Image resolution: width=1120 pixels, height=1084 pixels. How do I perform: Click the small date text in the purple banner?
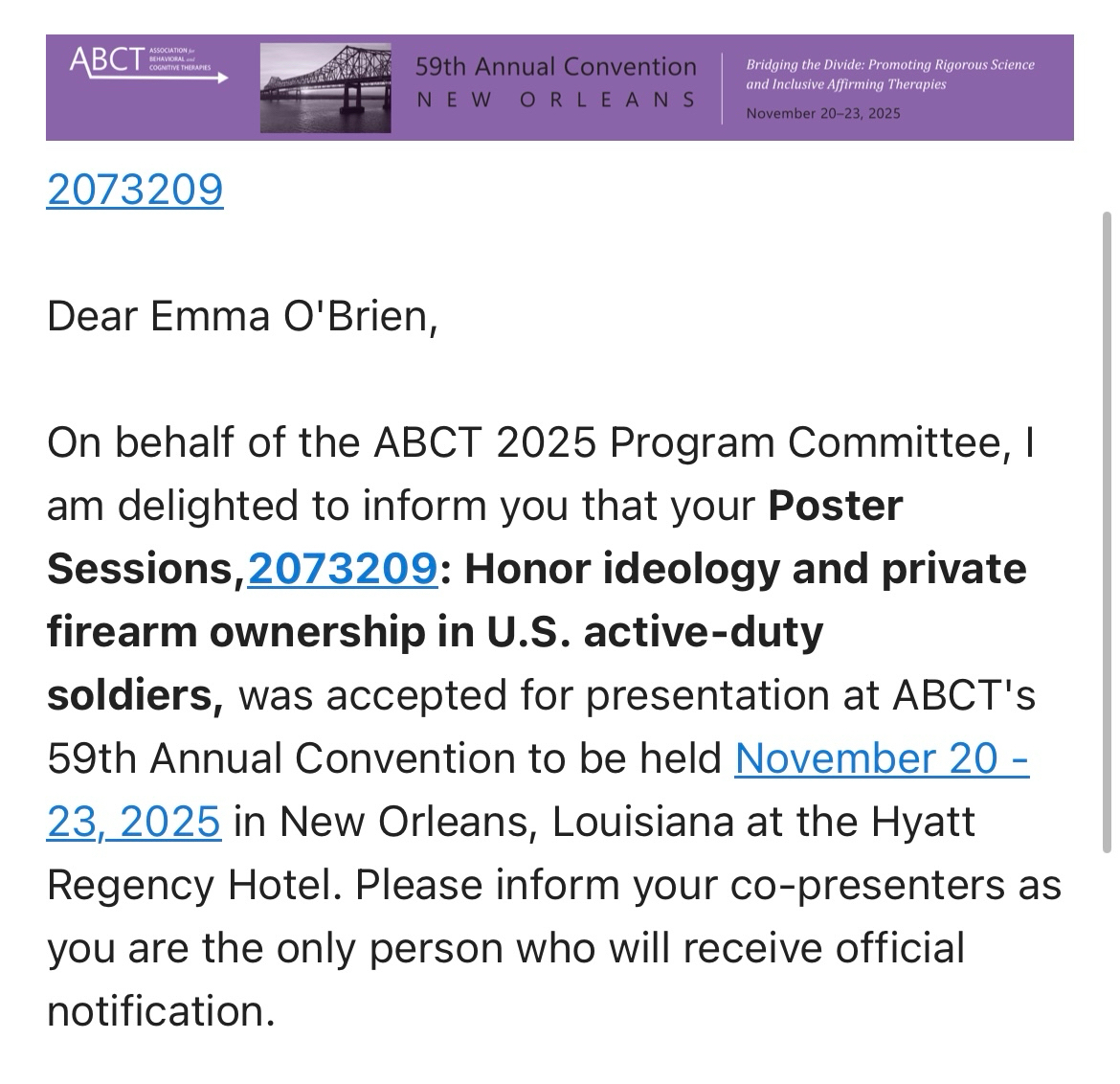tap(822, 113)
